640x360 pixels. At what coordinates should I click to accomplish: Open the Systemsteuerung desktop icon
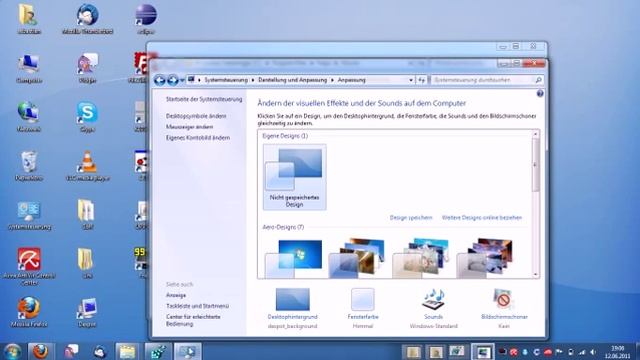29,215
